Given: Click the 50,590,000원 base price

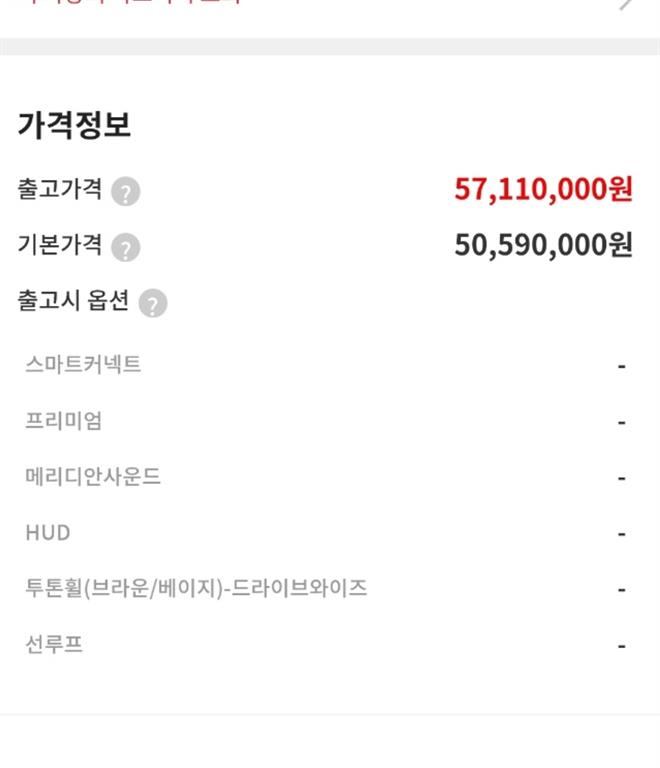Looking at the screenshot, I should pyautogui.click(x=543, y=245).
